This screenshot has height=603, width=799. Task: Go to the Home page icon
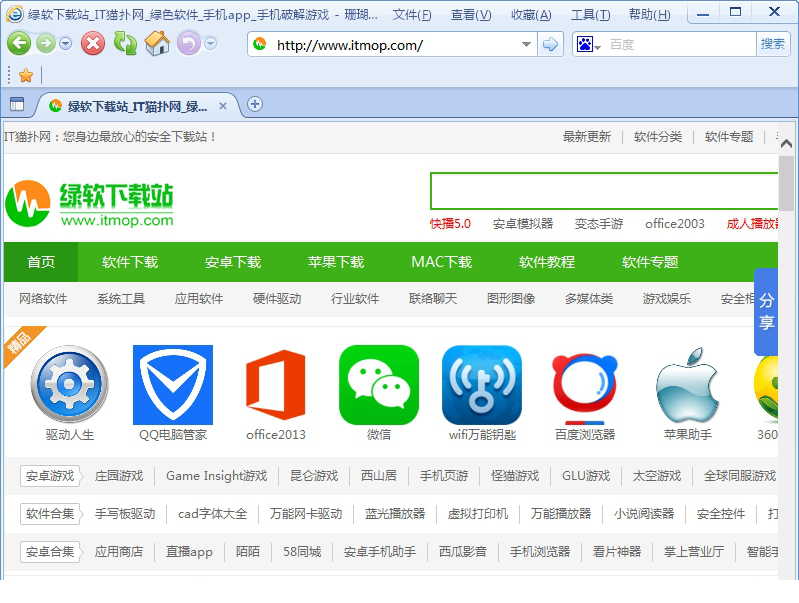pyautogui.click(x=157, y=43)
